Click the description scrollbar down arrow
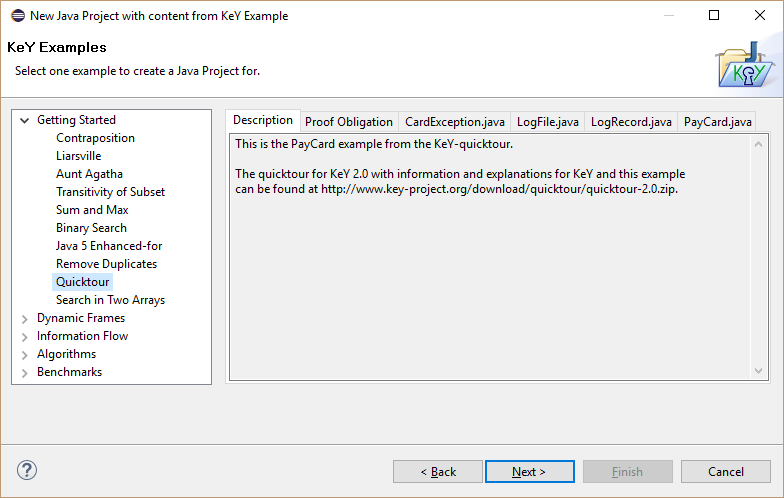The image size is (784, 498). (758, 371)
